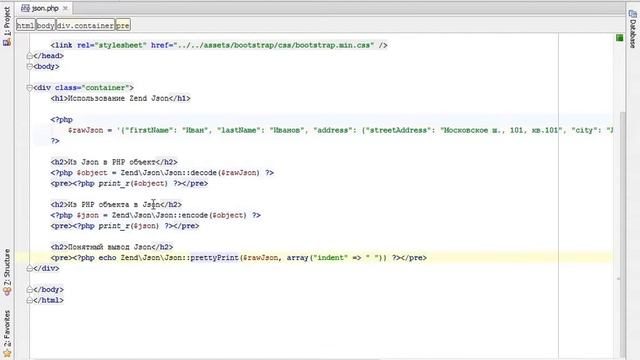Click the print_r($object) line
The width and height of the screenshot is (640, 360).
(x=129, y=184)
